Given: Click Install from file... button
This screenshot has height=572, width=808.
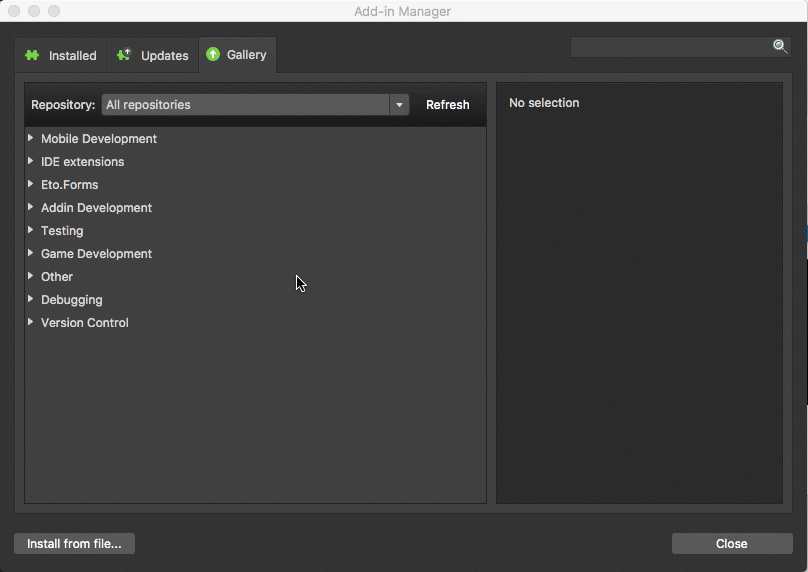Looking at the screenshot, I should pos(74,544).
